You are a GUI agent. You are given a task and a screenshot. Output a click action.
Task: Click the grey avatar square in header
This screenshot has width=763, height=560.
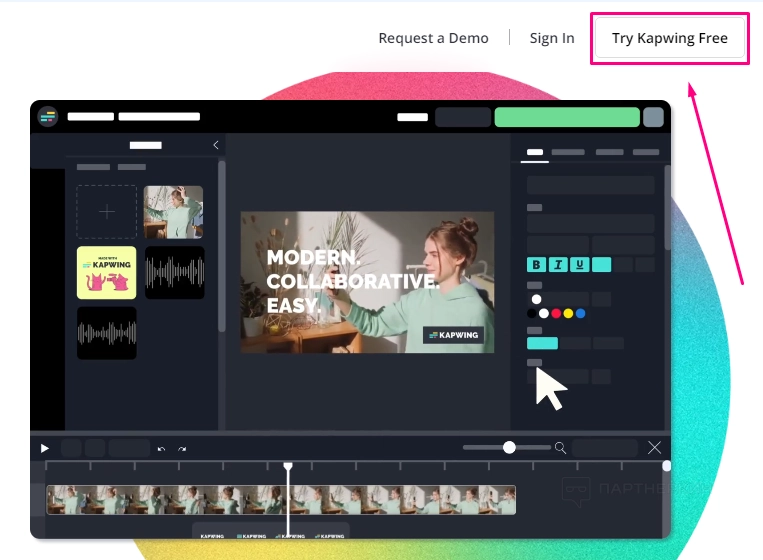[x=654, y=117]
